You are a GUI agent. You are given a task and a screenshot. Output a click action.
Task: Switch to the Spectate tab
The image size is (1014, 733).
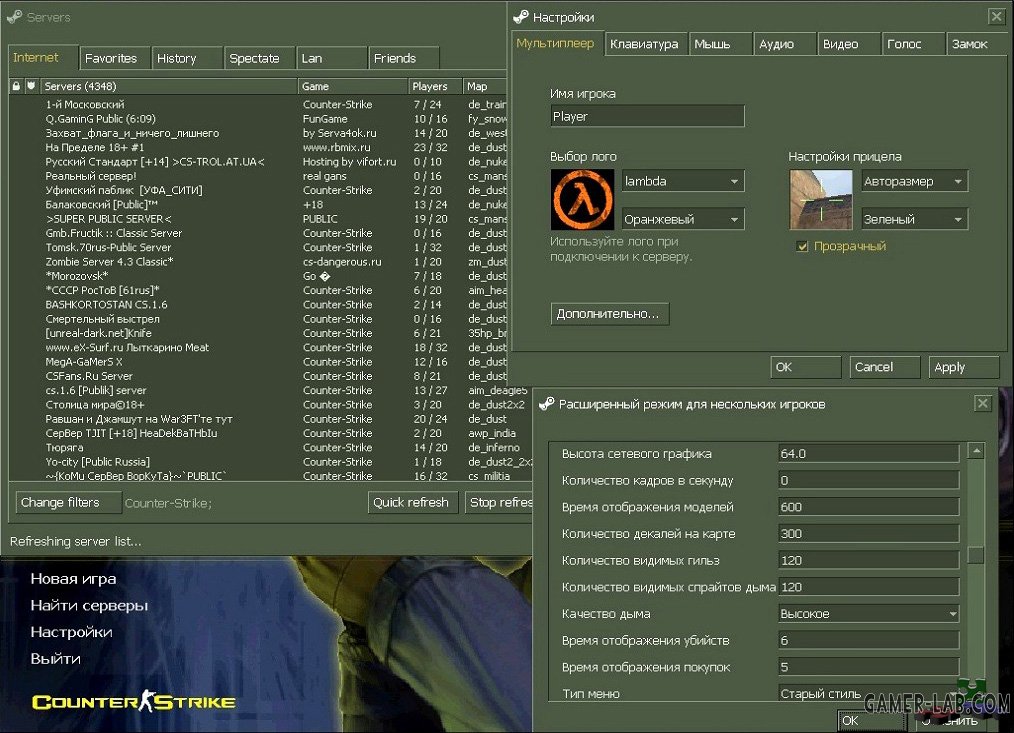click(x=259, y=58)
